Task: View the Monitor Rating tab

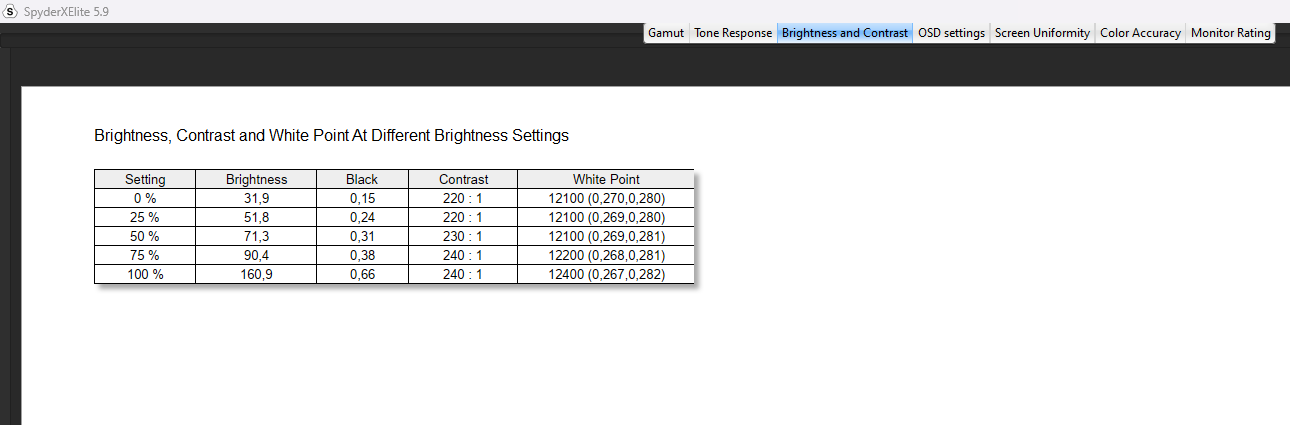Action: 1230,33
